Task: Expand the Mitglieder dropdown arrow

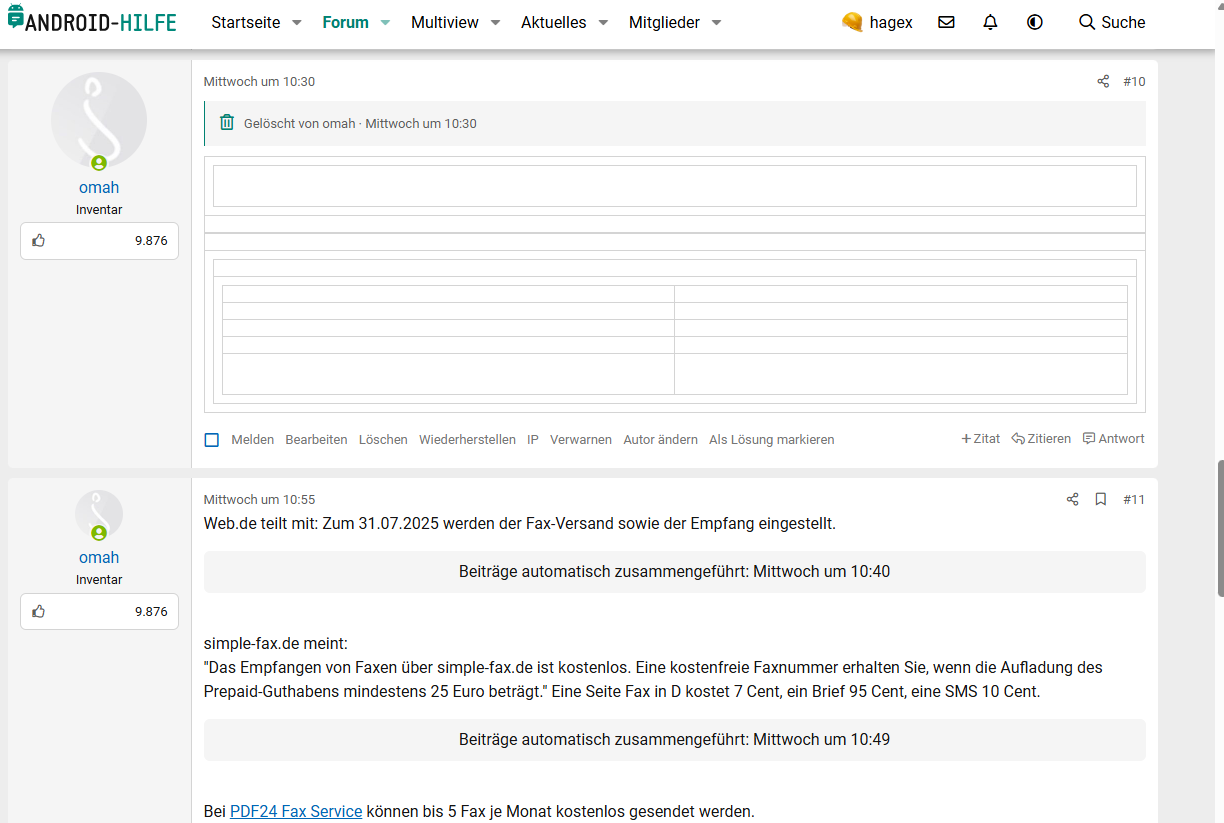Action: click(x=716, y=23)
